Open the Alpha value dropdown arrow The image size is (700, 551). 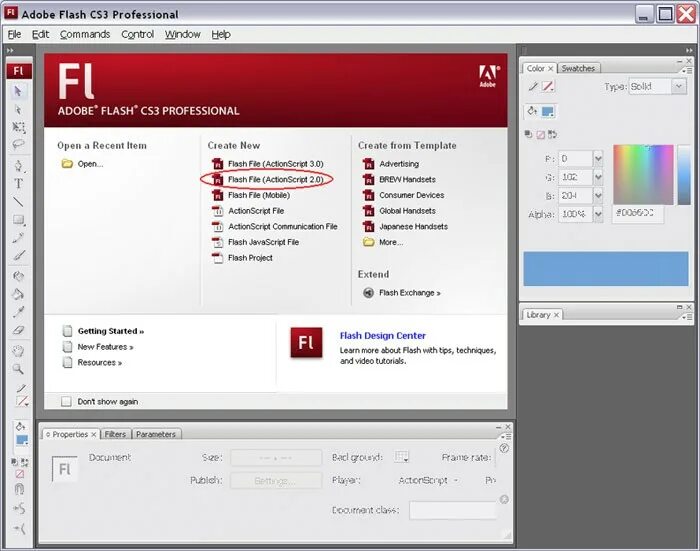[x=598, y=214]
